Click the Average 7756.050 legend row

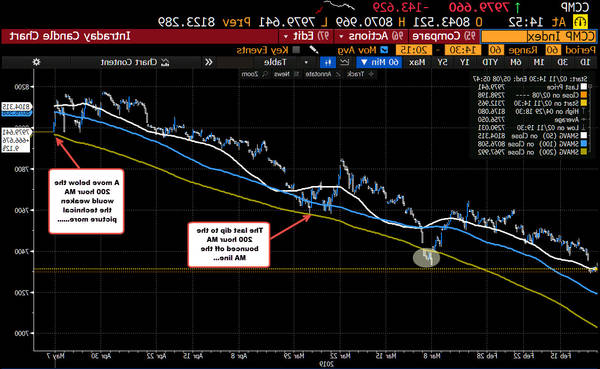[532, 119]
